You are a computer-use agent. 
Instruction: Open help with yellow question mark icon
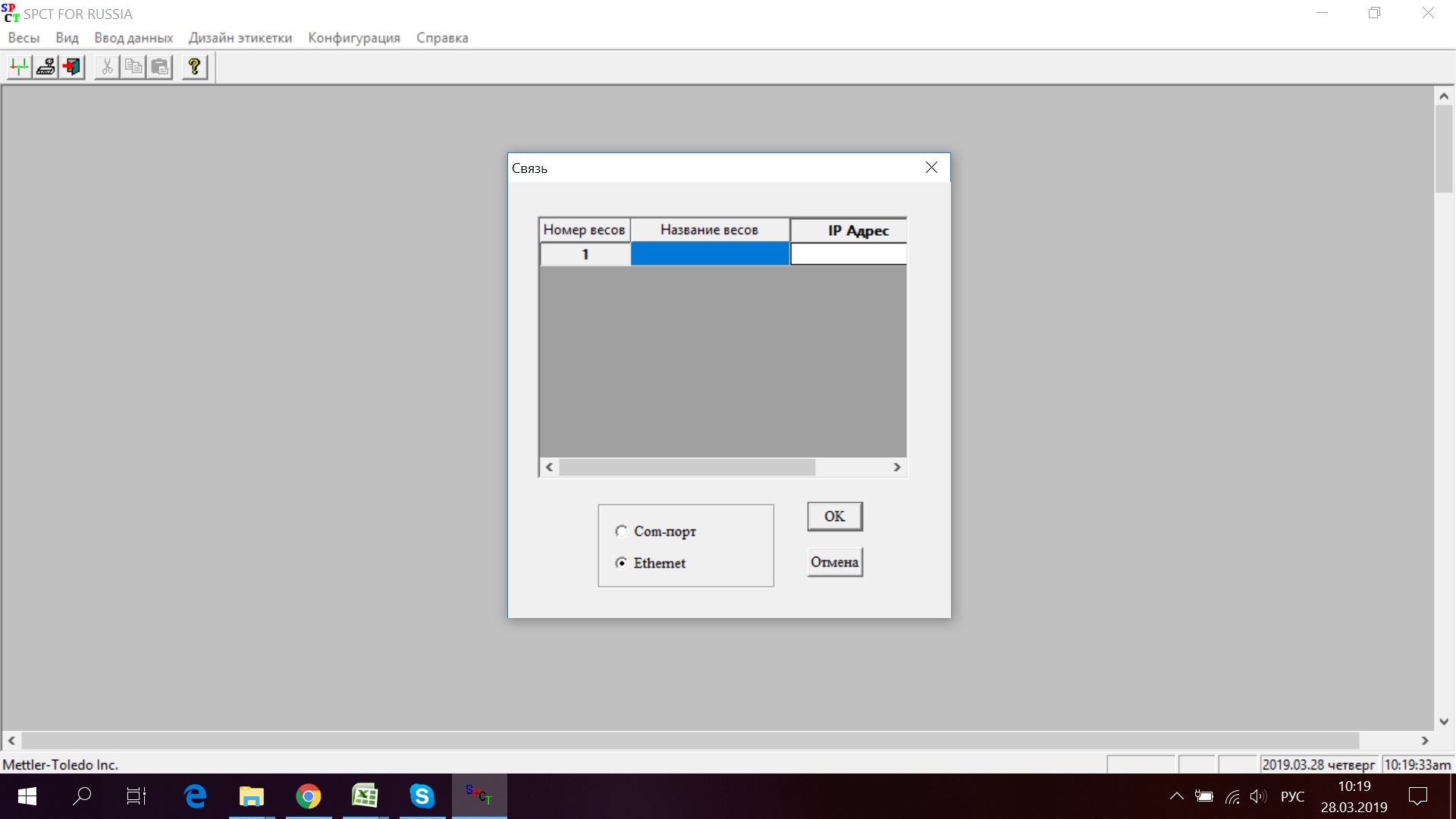[x=195, y=67]
